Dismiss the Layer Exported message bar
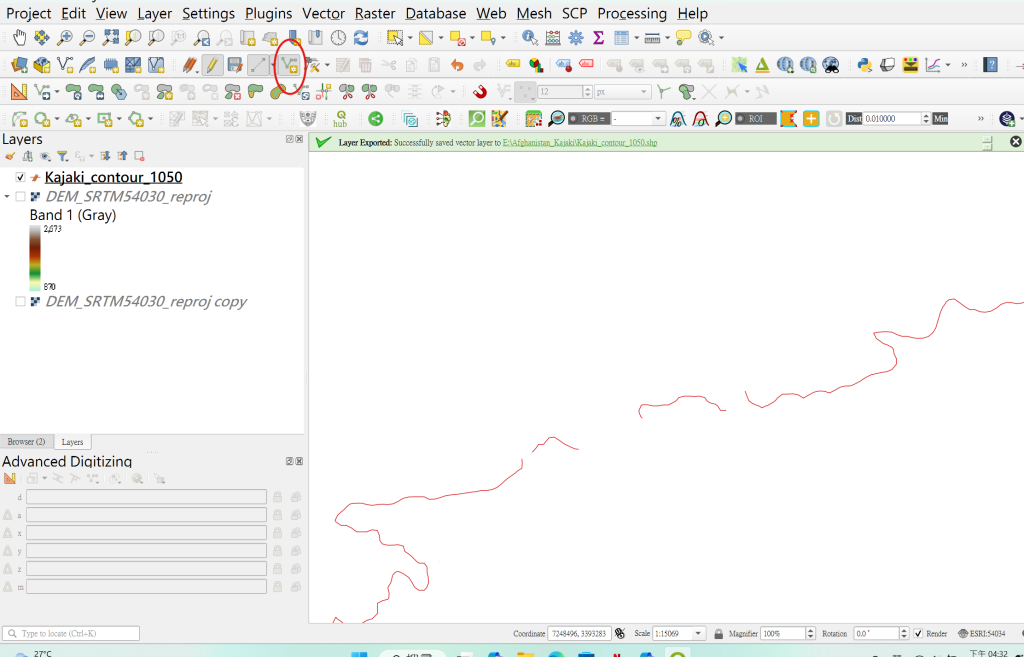 pos(1016,142)
